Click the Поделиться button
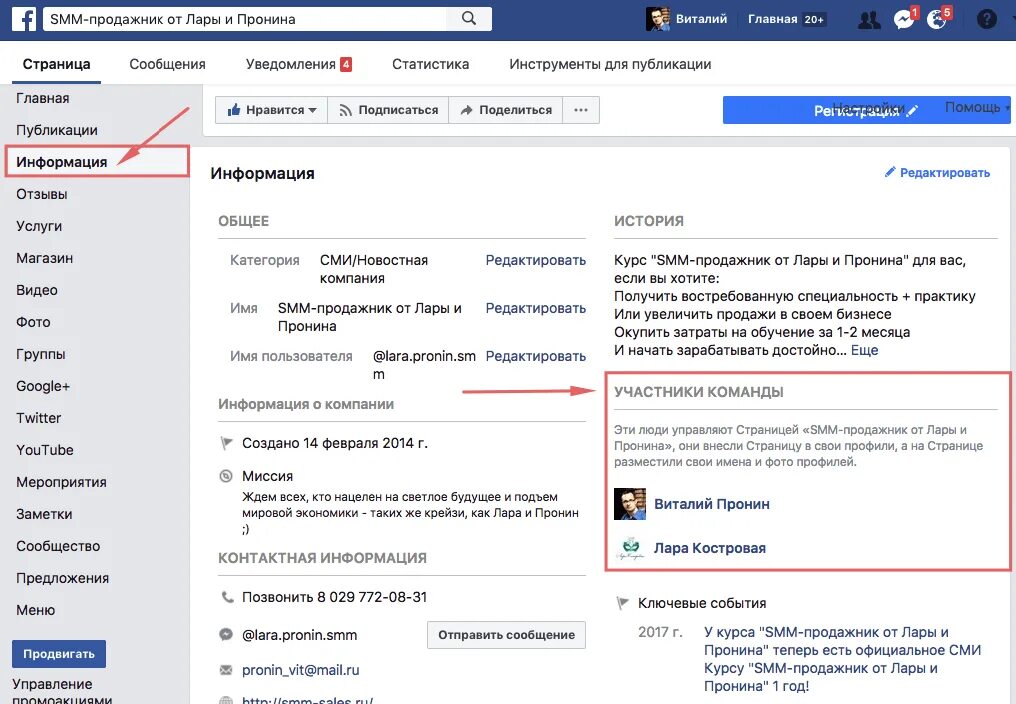1016x704 pixels. click(x=505, y=110)
